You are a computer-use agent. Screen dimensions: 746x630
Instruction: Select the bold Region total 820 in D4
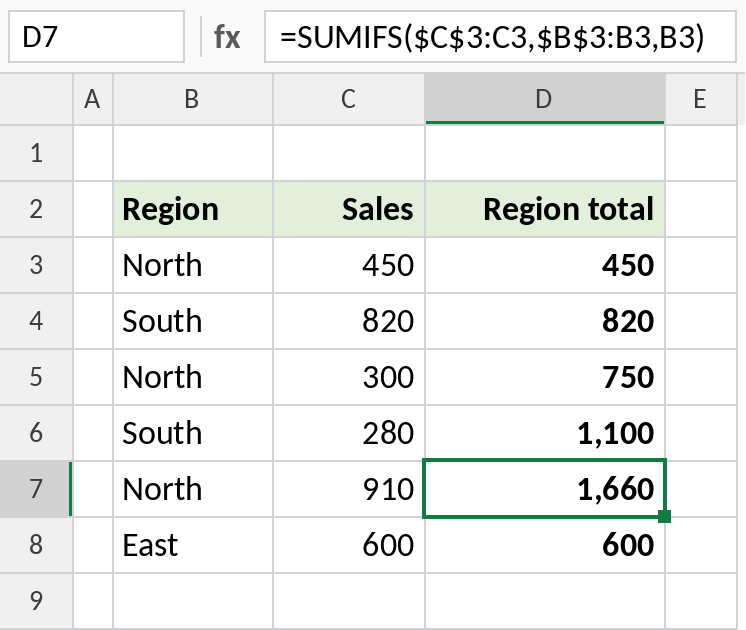pos(545,321)
